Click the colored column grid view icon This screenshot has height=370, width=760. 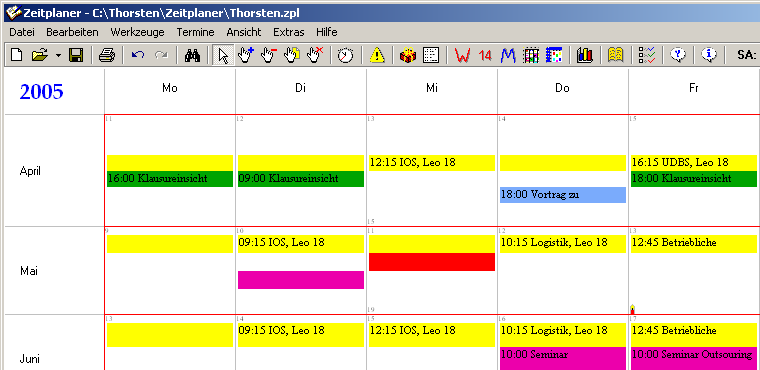[531, 55]
